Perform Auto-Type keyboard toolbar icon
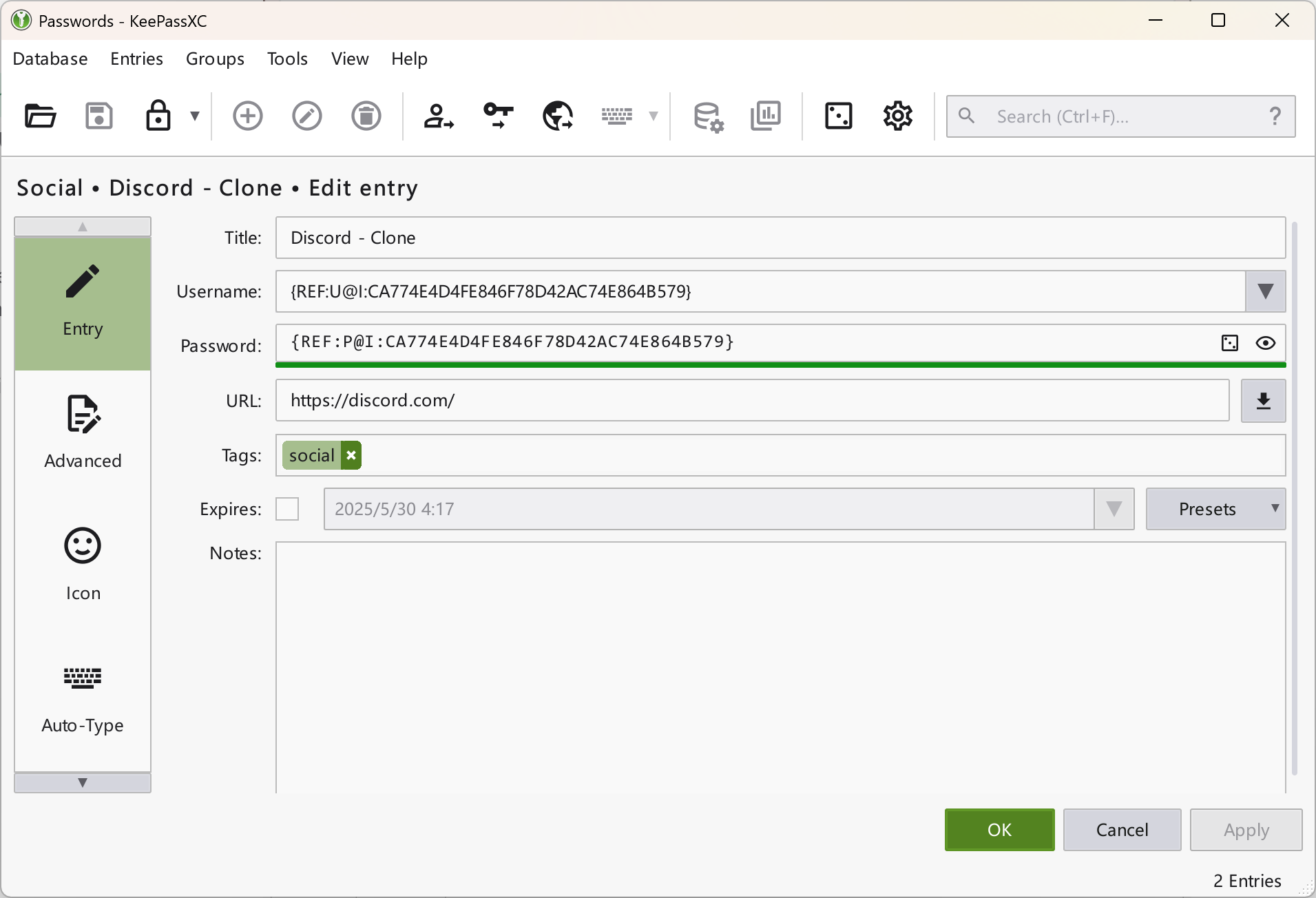This screenshot has width=1316, height=898. tap(617, 116)
